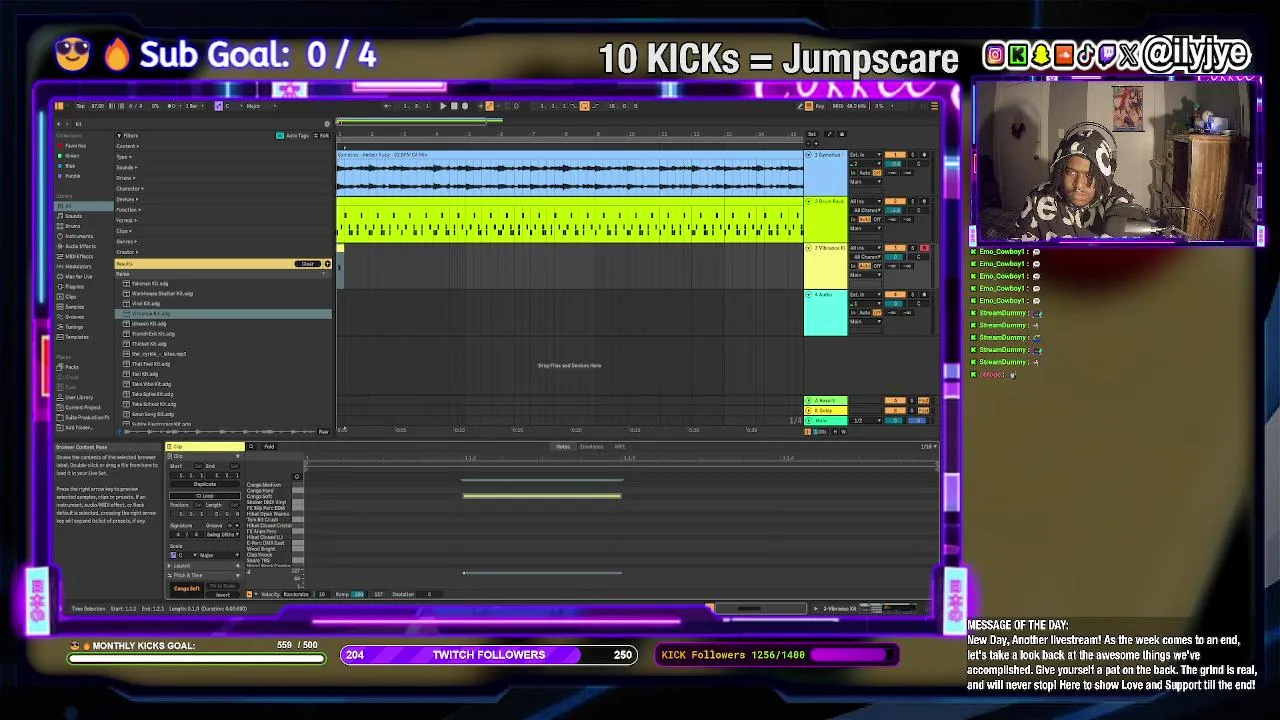Select the yellow Clip tab
Screen dimensions: 1280x720
pos(205,447)
